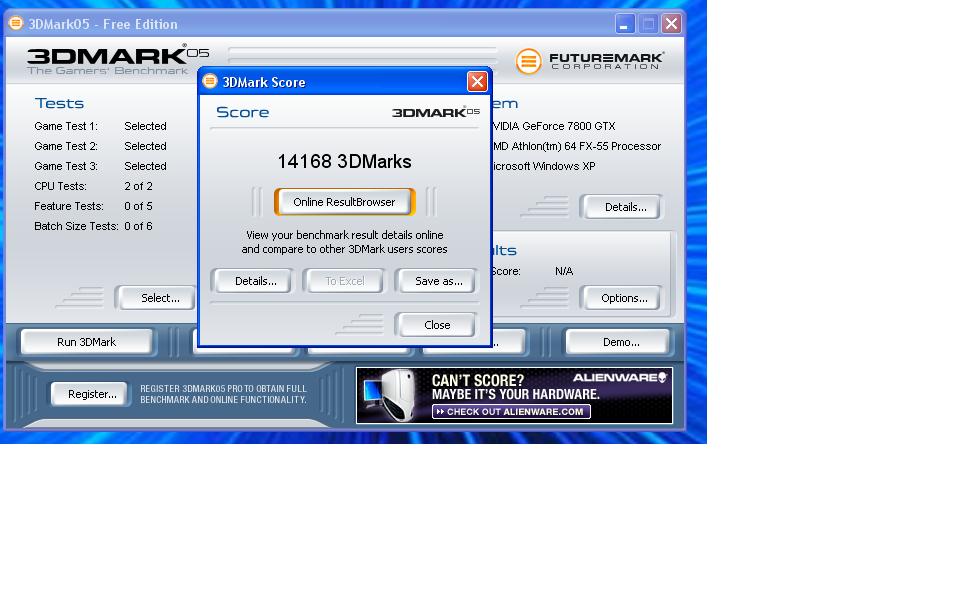Click the greyed To Excel button

click(x=344, y=281)
